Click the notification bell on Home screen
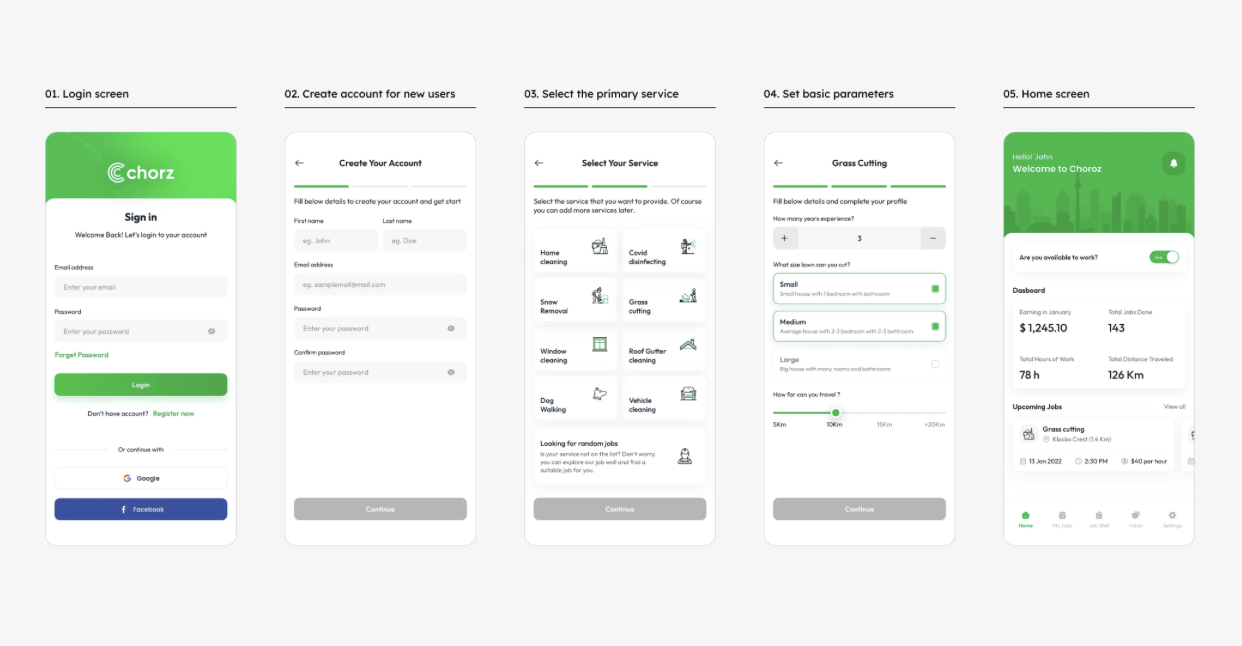This screenshot has height=646, width=1242. pos(1173,163)
